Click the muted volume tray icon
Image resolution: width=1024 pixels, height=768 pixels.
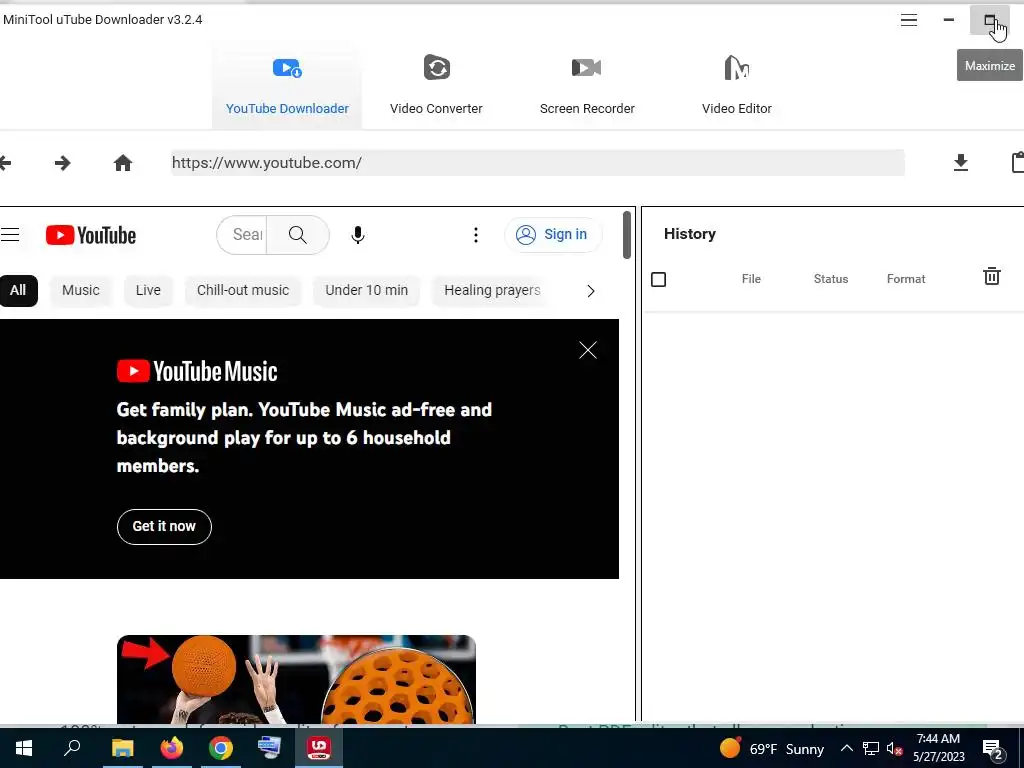(x=895, y=748)
